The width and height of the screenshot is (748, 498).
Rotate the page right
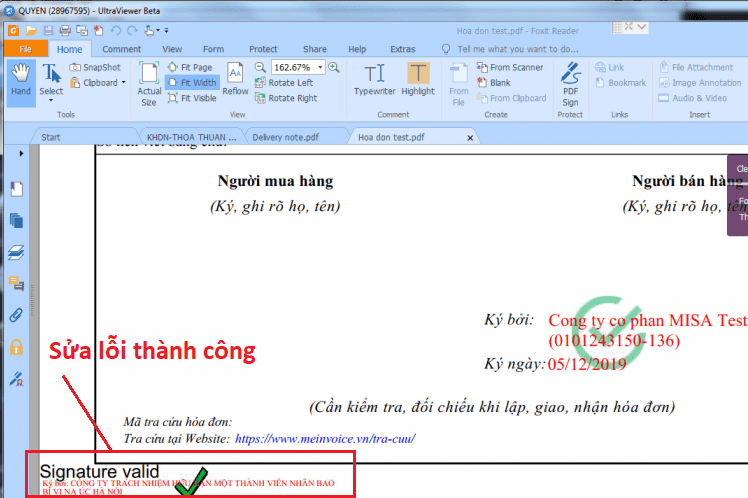pos(286,98)
